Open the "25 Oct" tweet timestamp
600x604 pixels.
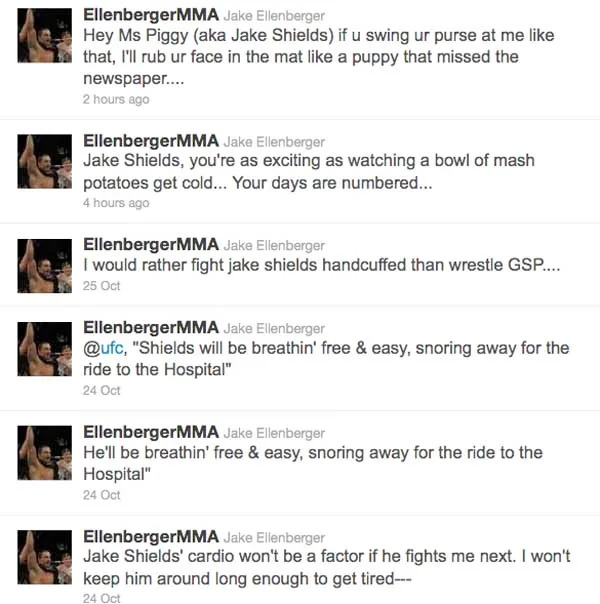[x=101, y=286]
